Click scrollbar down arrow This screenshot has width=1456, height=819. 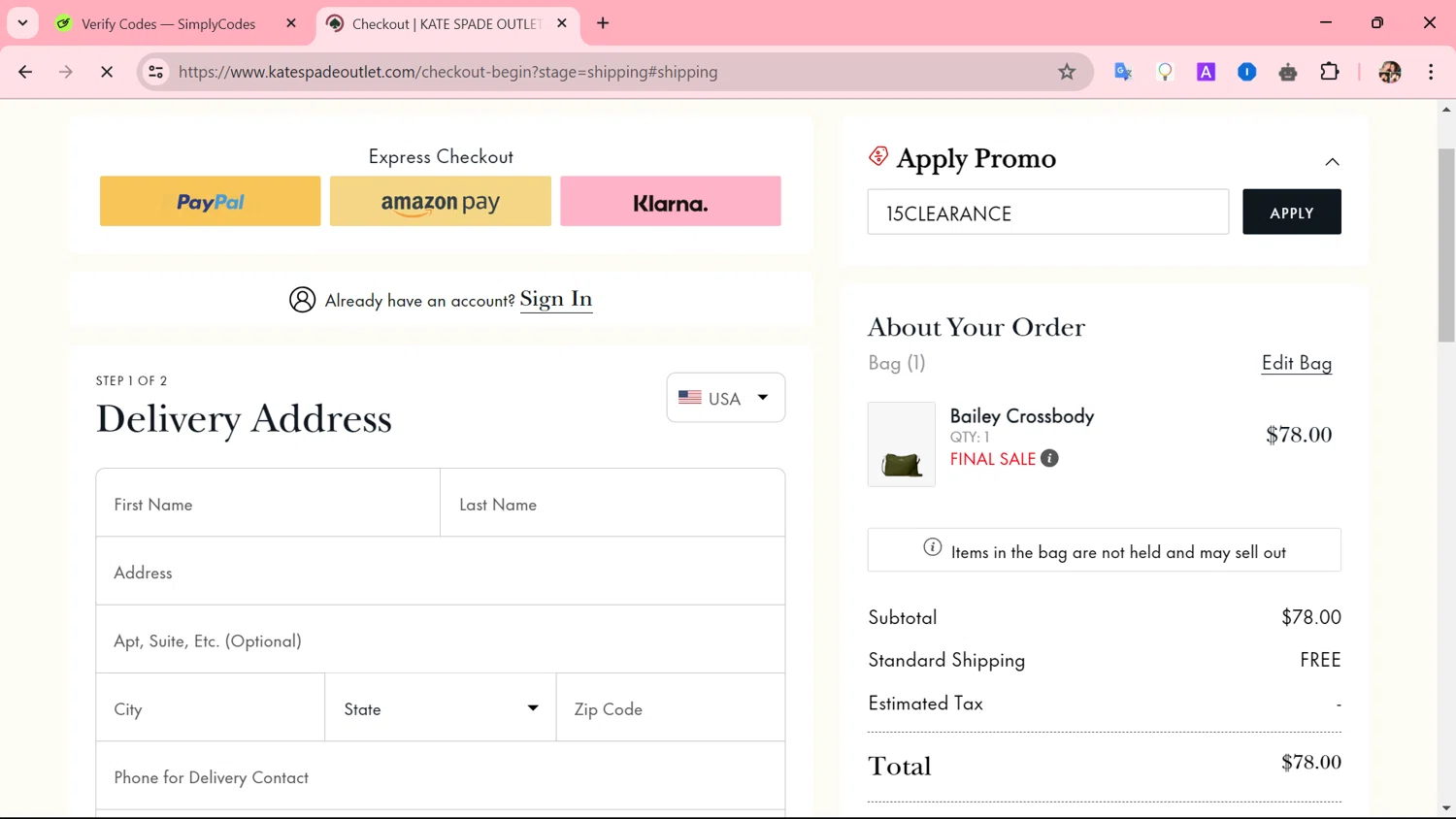1446,807
